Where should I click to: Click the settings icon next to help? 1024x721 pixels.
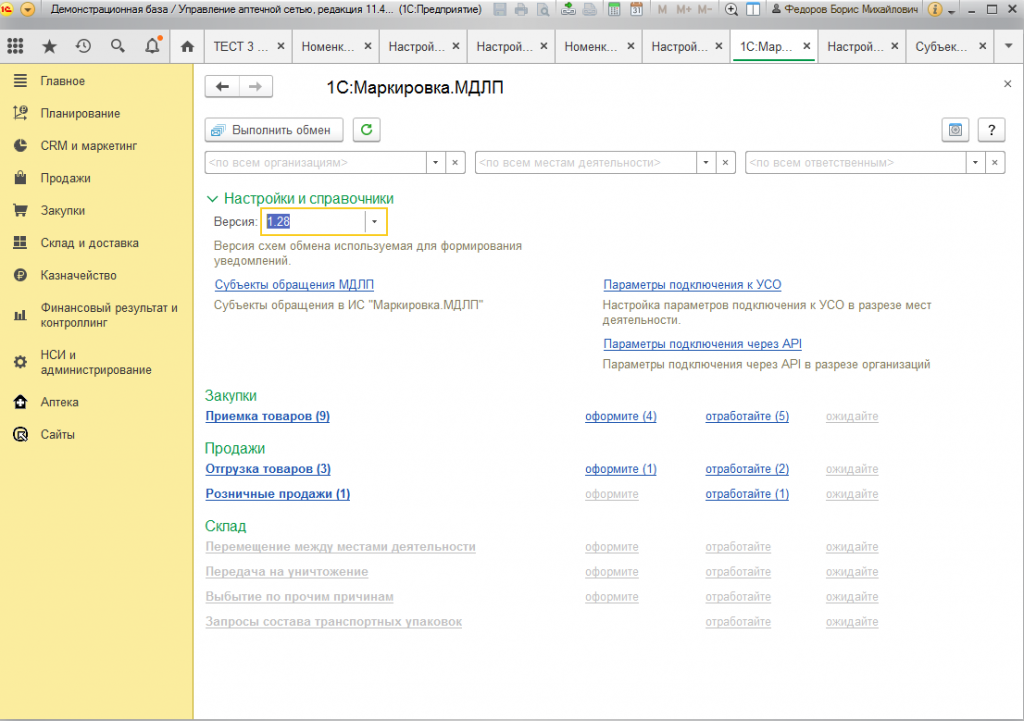(x=955, y=130)
